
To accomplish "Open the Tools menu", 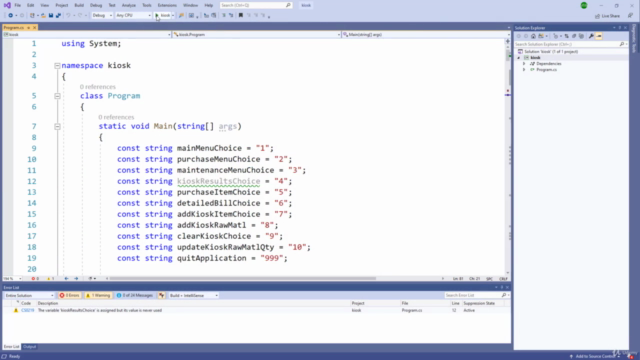I will 147,5.
